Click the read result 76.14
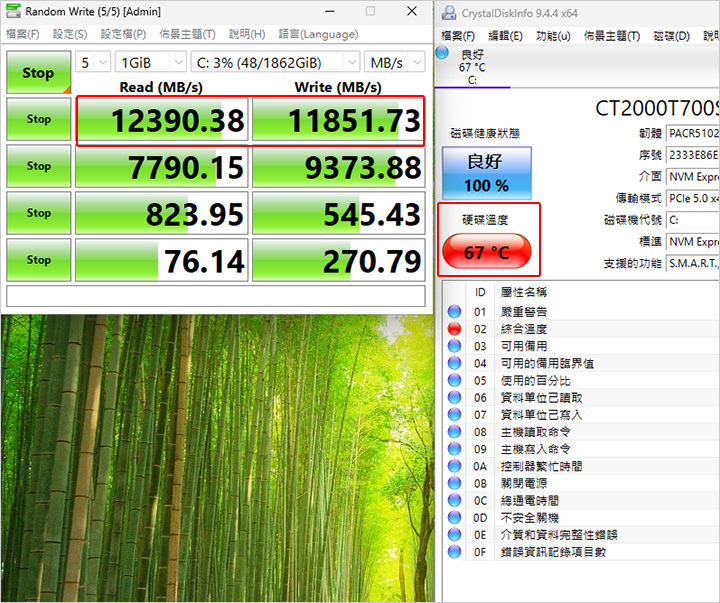The width and height of the screenshot is (720, 603). [x=162, y=260]
